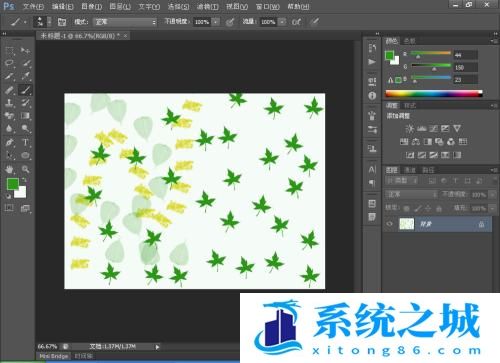Open the Filter menu

click(207, 7)
